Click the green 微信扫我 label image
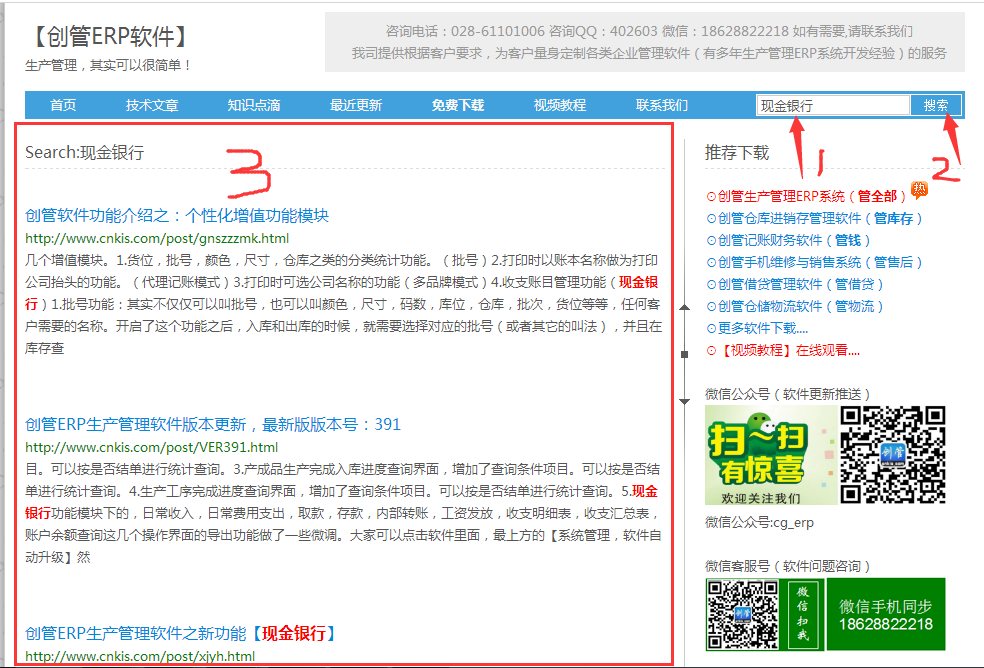The height and width of the screenshot is (668, 984). pyautogui.click(x=803, y=614)
